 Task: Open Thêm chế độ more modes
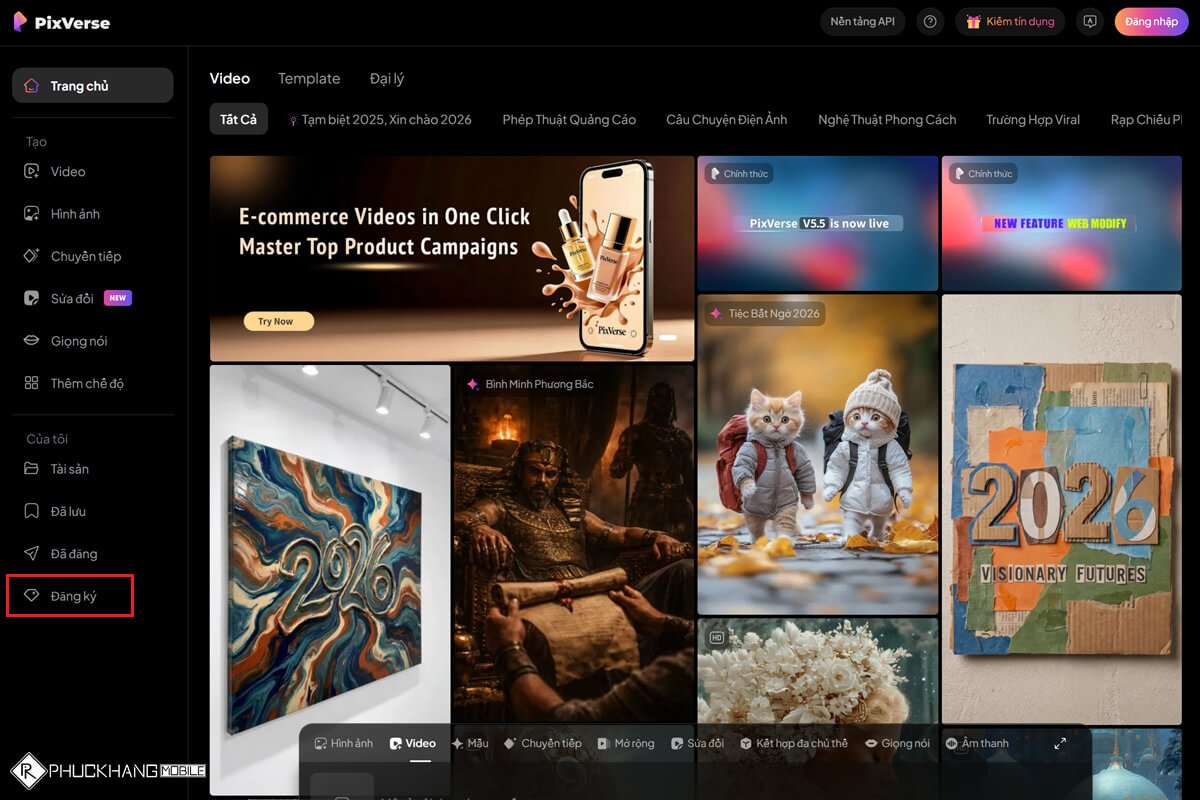pos(87,383)
